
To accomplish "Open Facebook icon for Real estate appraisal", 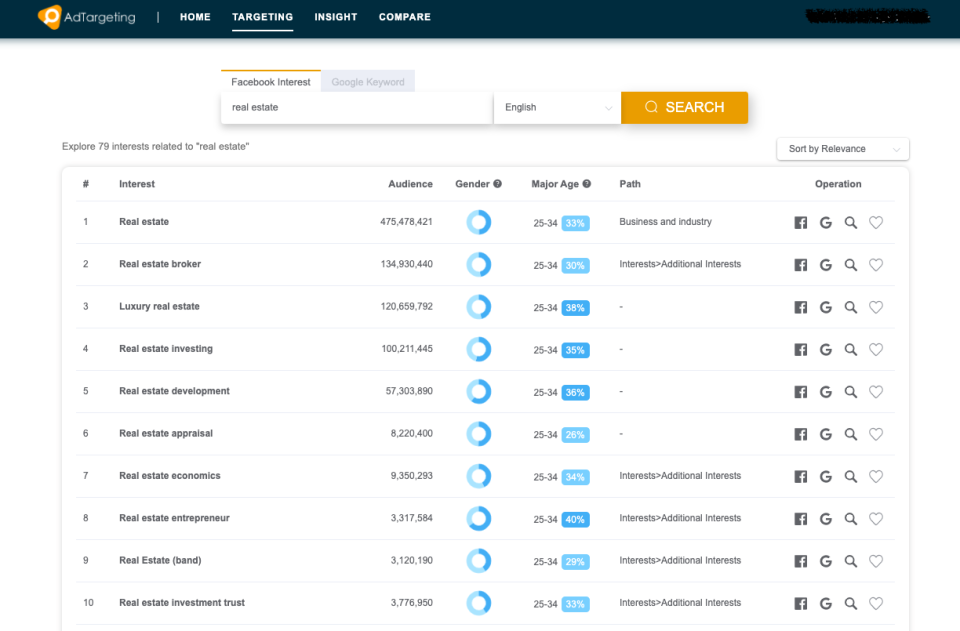I will (800, 434).
